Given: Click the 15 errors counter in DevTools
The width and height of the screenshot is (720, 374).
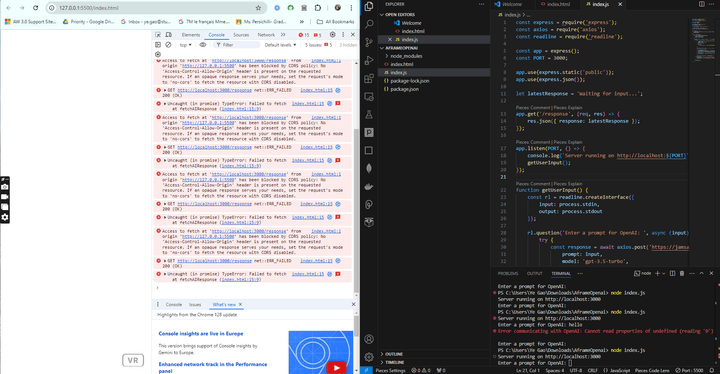Looking at the screenshot, I should [304, 35].
